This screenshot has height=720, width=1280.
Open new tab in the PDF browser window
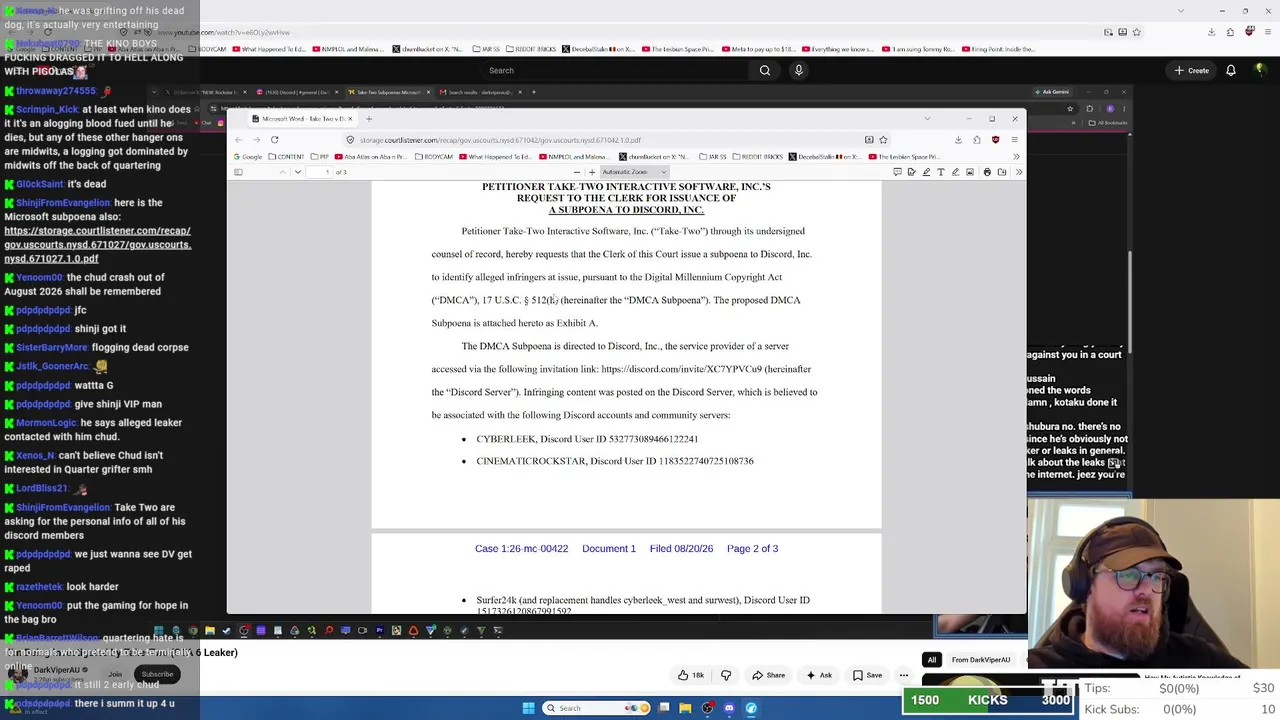tap(368, 119)
